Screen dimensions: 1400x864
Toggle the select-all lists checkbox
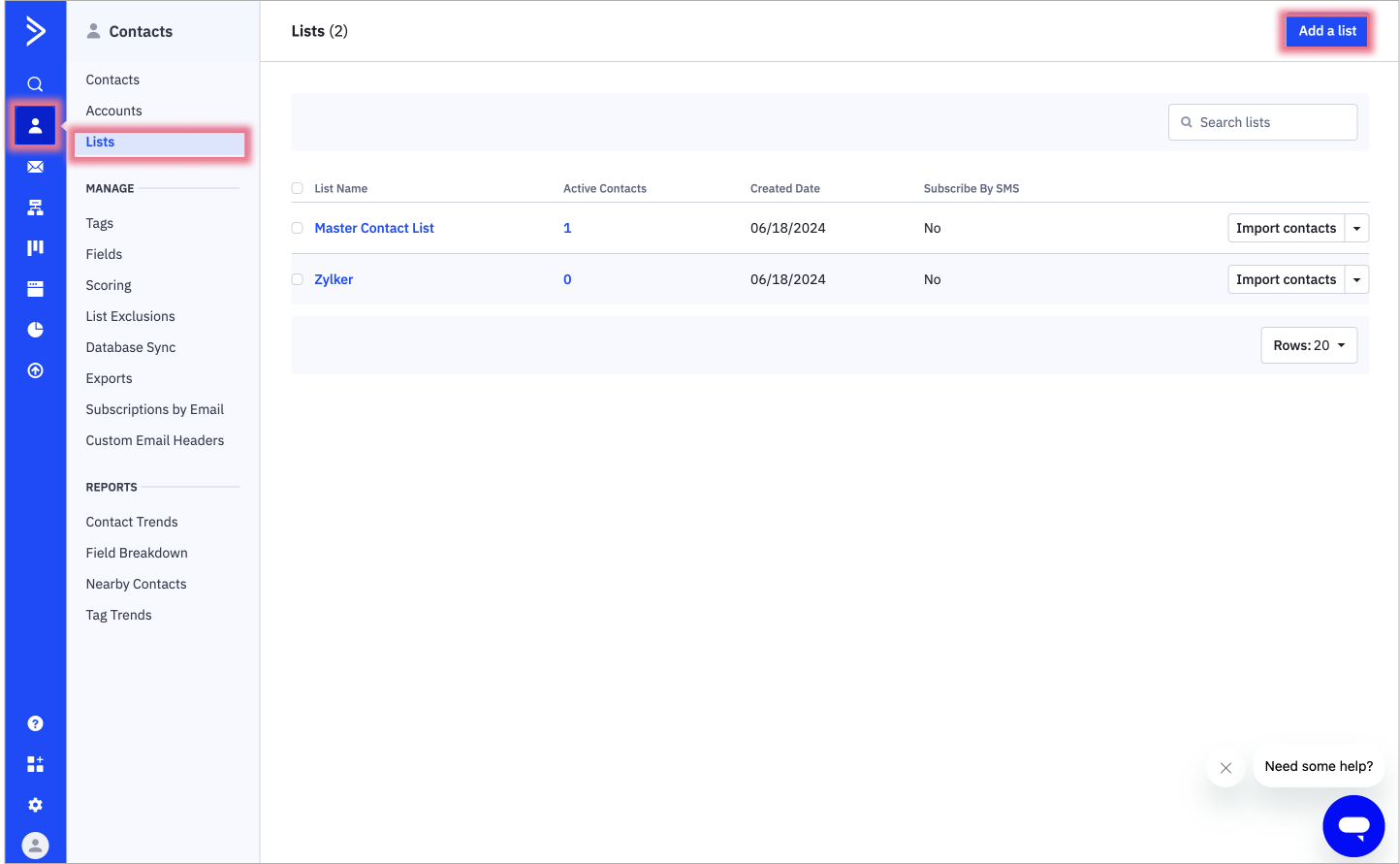(298, 188)
